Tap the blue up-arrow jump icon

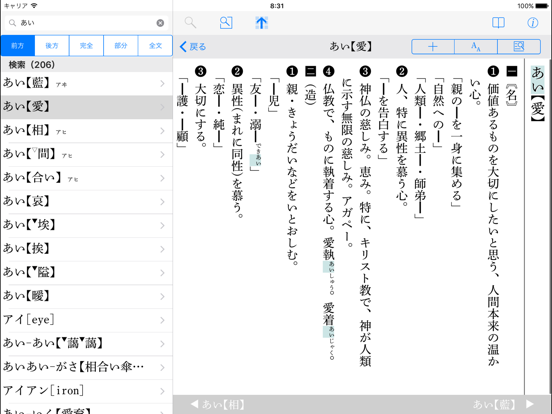click(x=261, y=23)
